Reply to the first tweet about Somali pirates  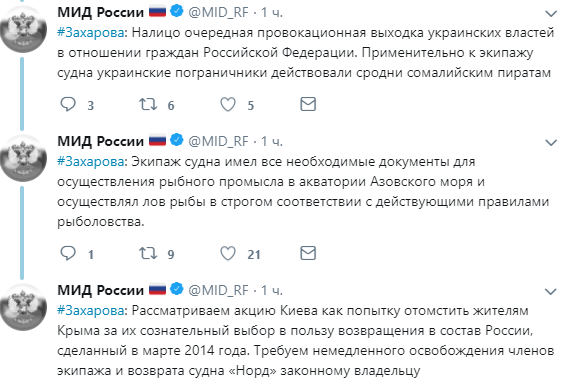pos(68,104)
